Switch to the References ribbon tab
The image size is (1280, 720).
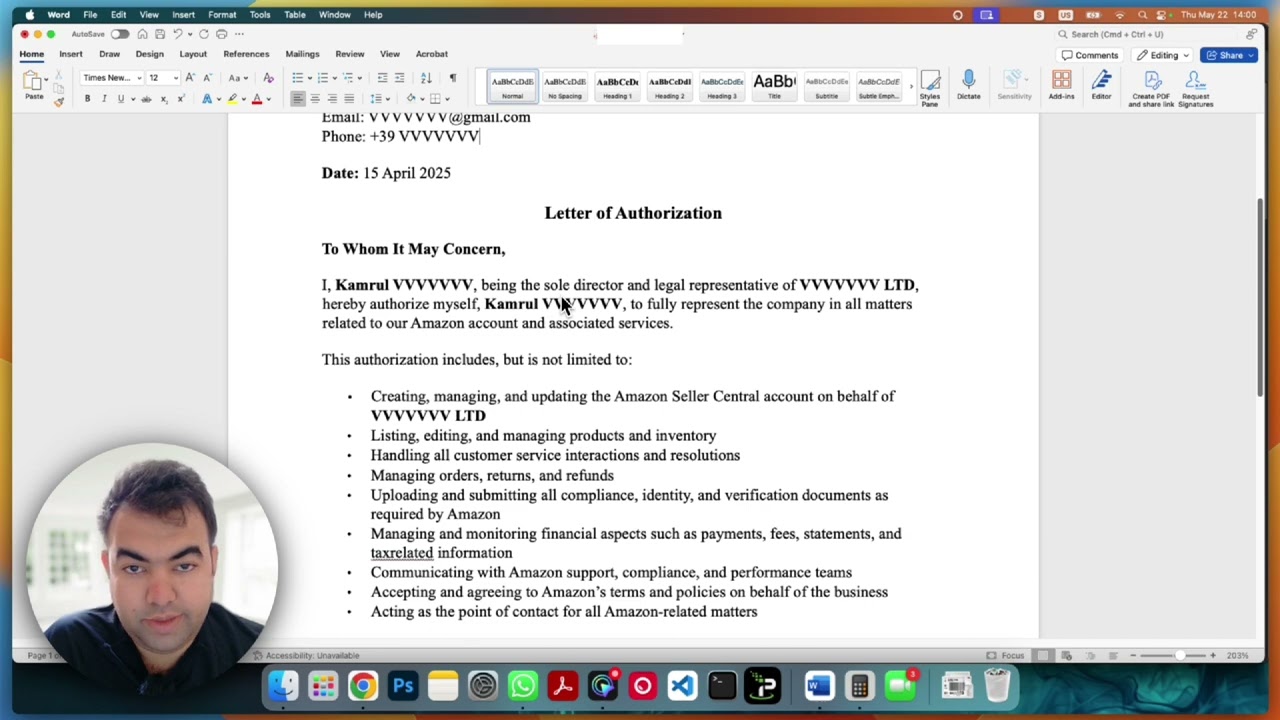click(246, 54)
